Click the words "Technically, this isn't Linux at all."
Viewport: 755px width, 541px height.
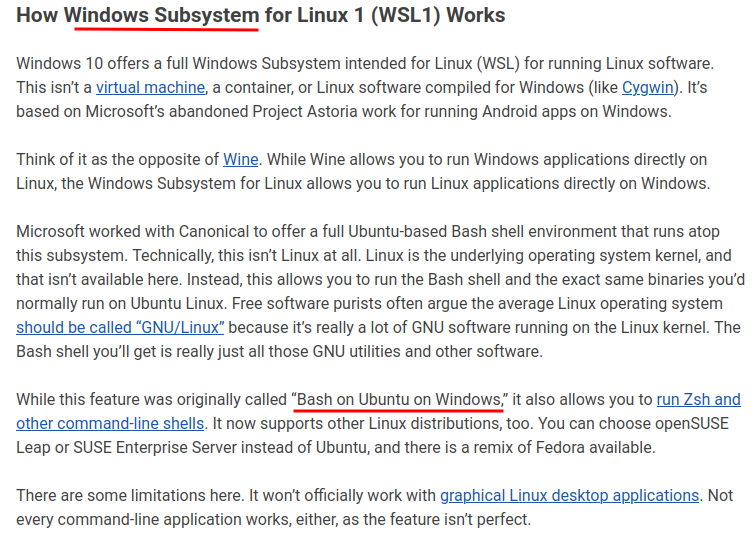point(247,256)
